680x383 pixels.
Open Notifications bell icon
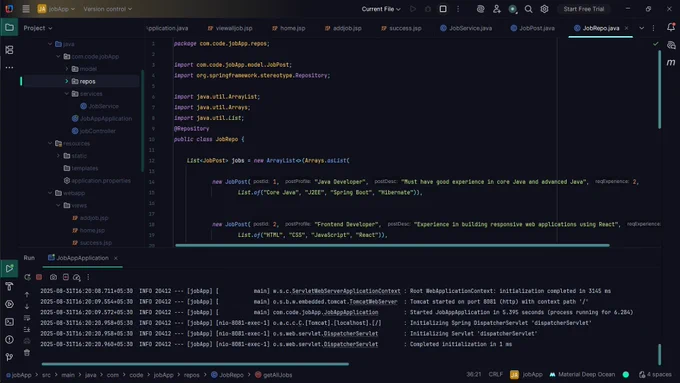coord(671,27)
